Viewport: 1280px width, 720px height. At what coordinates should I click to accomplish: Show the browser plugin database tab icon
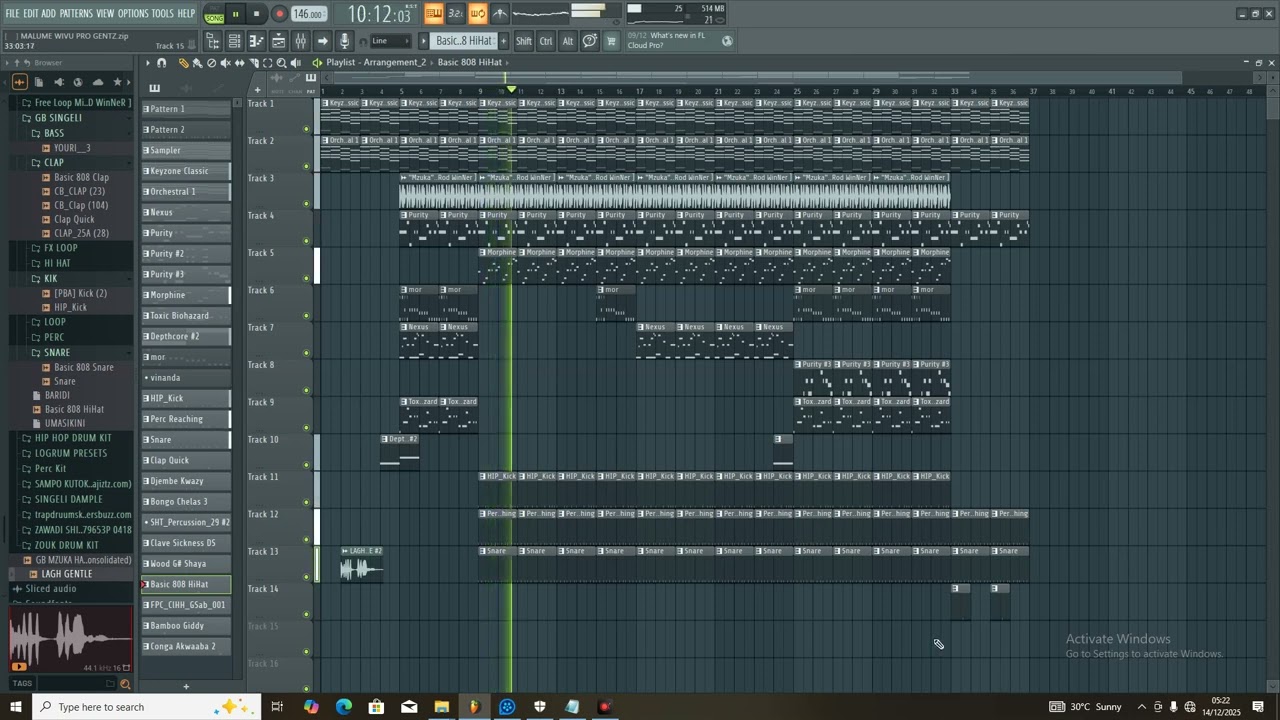point(59,82)
